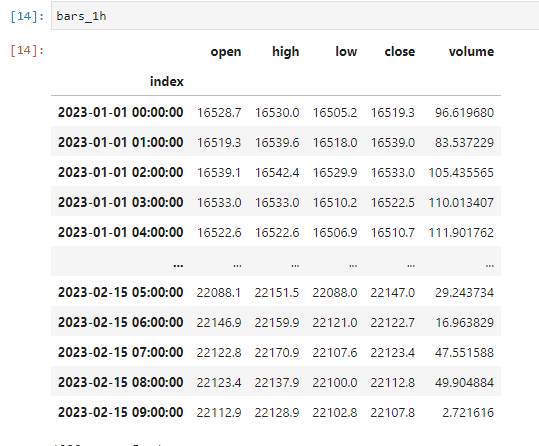Click volume value 110.013407
The width and height of the screenshot is (539, 446).
461,203
